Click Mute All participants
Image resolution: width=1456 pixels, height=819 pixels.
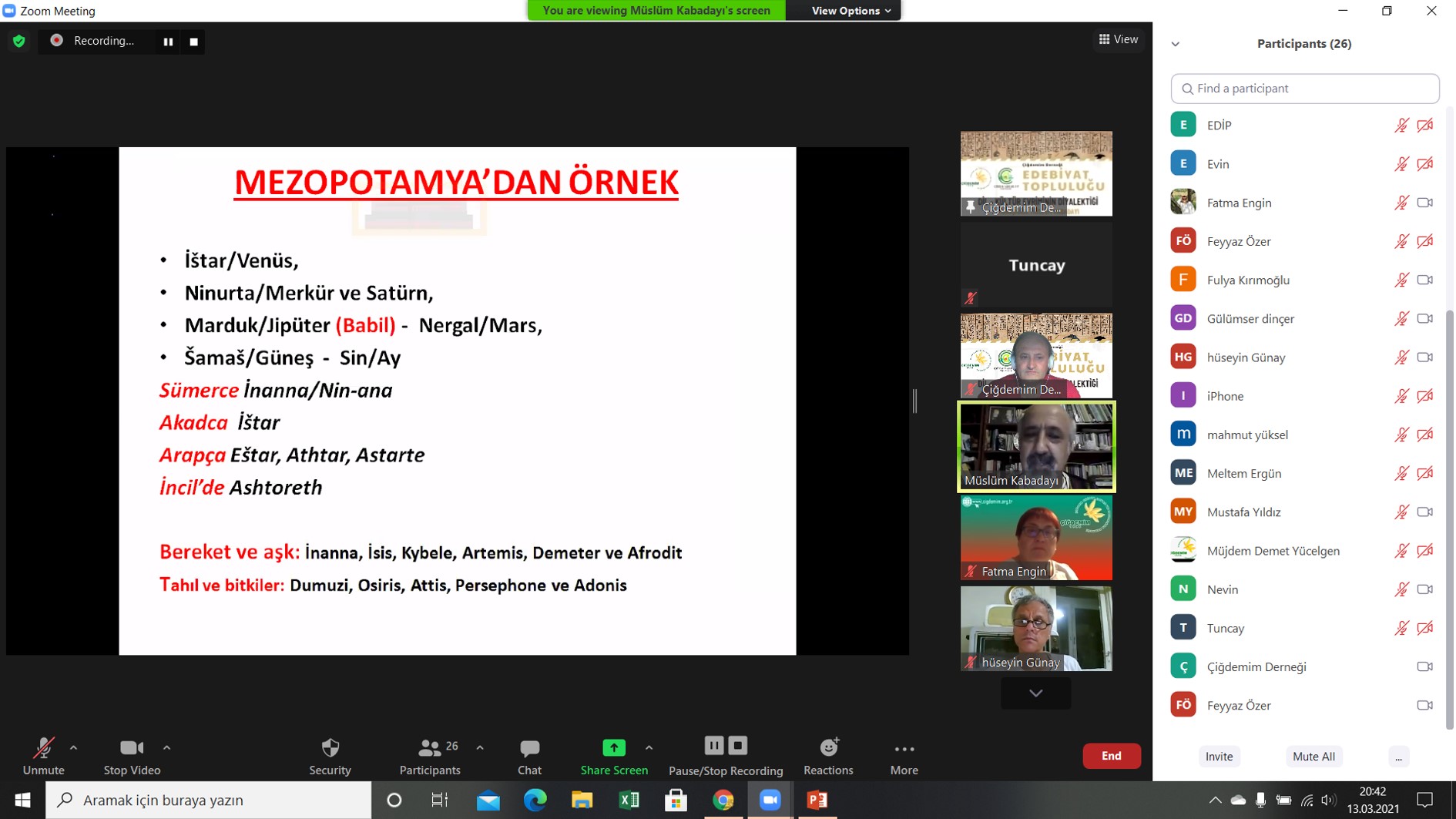(x=1313, y=757)
